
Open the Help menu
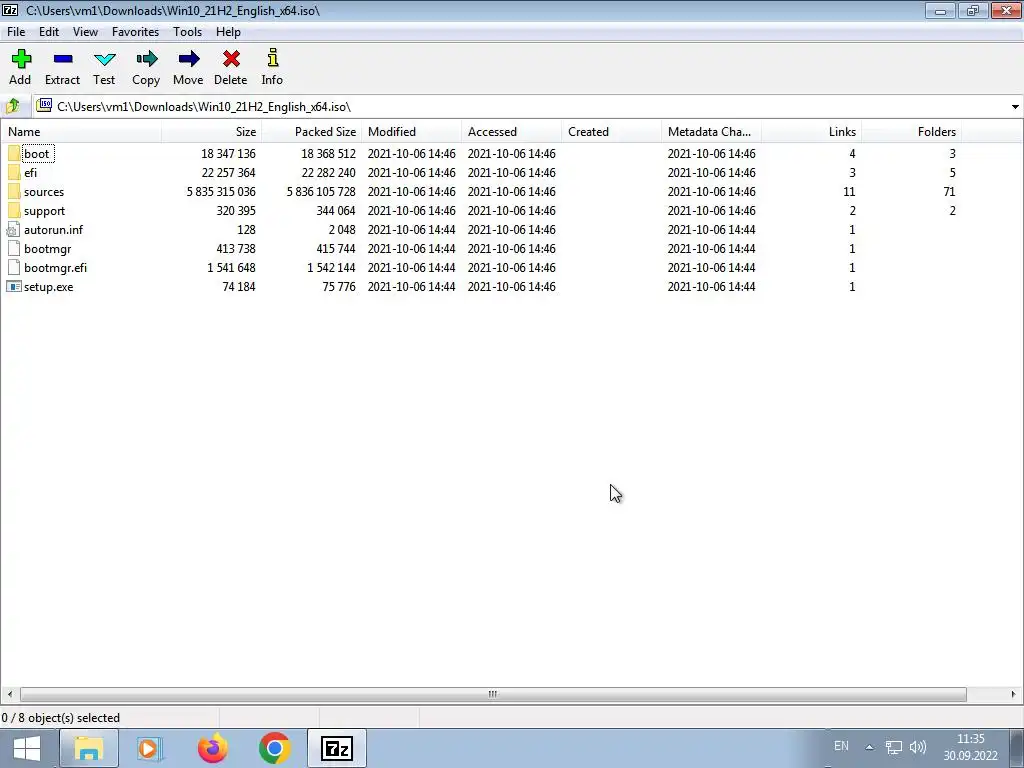tap(228, 31)
